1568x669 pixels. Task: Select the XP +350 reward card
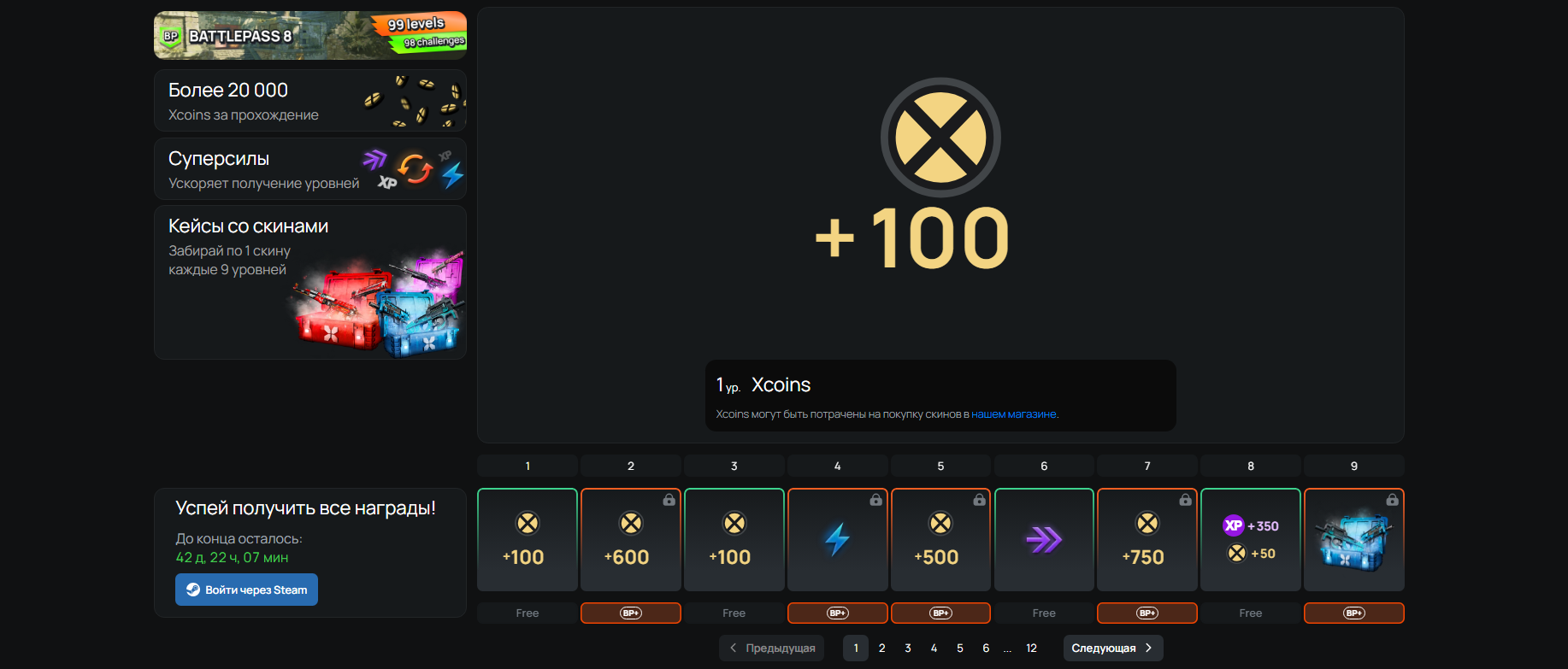click(1251, 539)
